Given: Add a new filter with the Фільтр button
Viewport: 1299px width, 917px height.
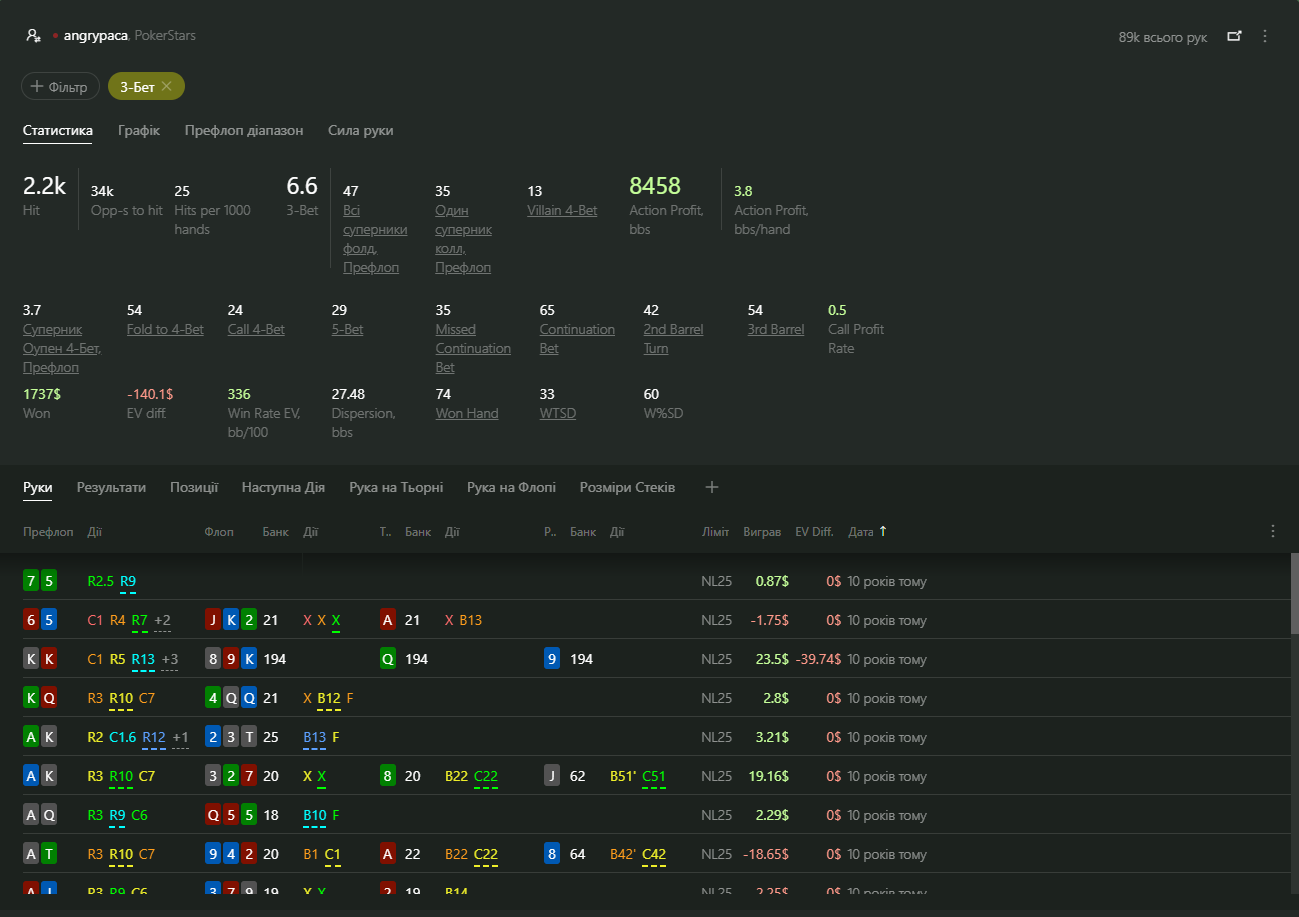Looking at the screenshot, I should coord(60,87).
